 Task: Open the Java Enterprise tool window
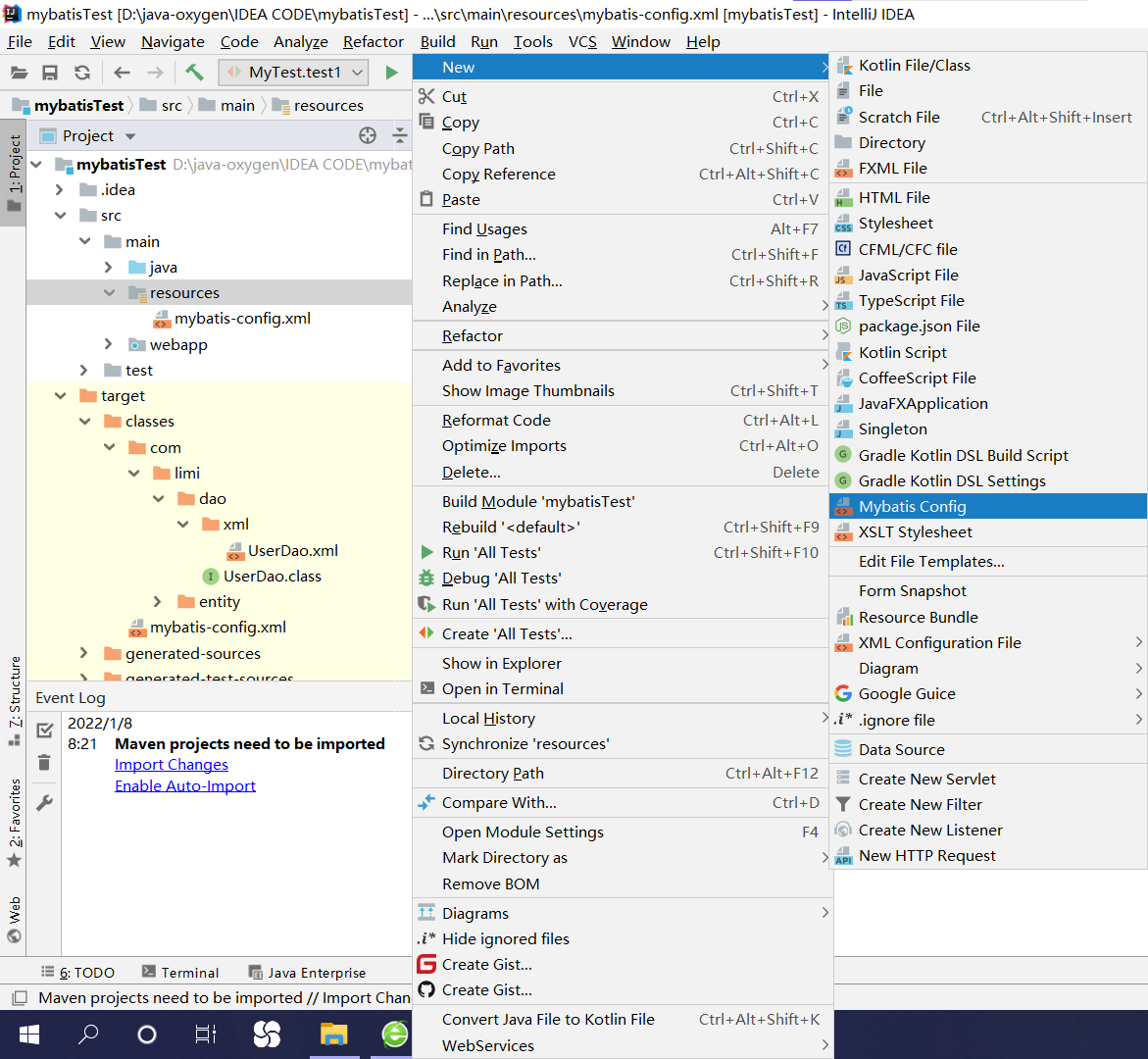point(307,973)
